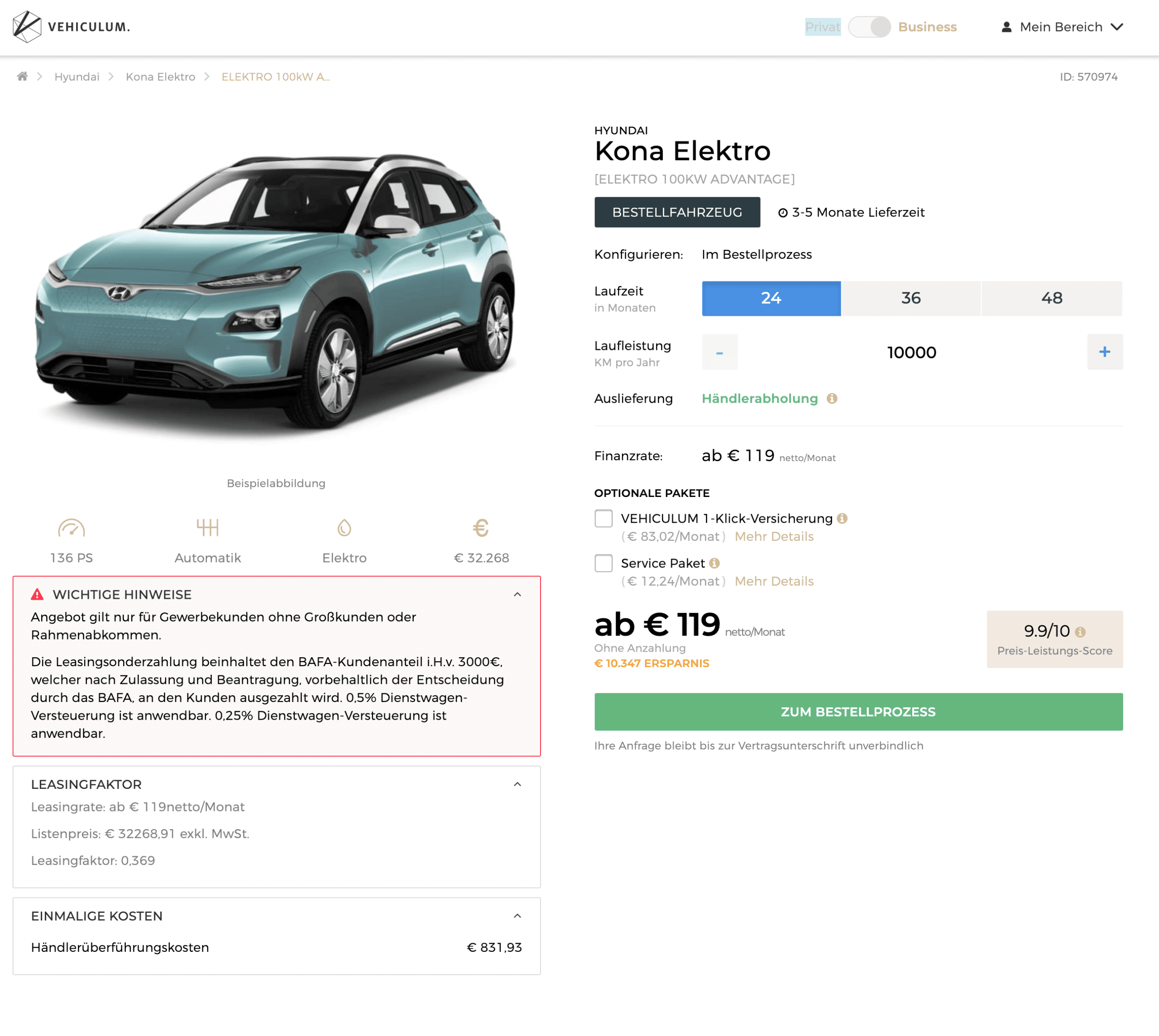This screenshot has height=1036, width=1159.
Task: Select 36 months Laufzeit
Action: [x=911, y=298]
